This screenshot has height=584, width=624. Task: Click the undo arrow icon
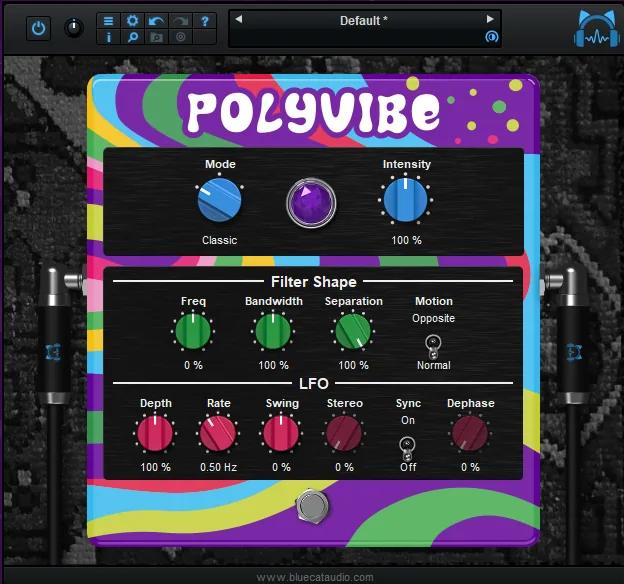[x=156, y=20]
